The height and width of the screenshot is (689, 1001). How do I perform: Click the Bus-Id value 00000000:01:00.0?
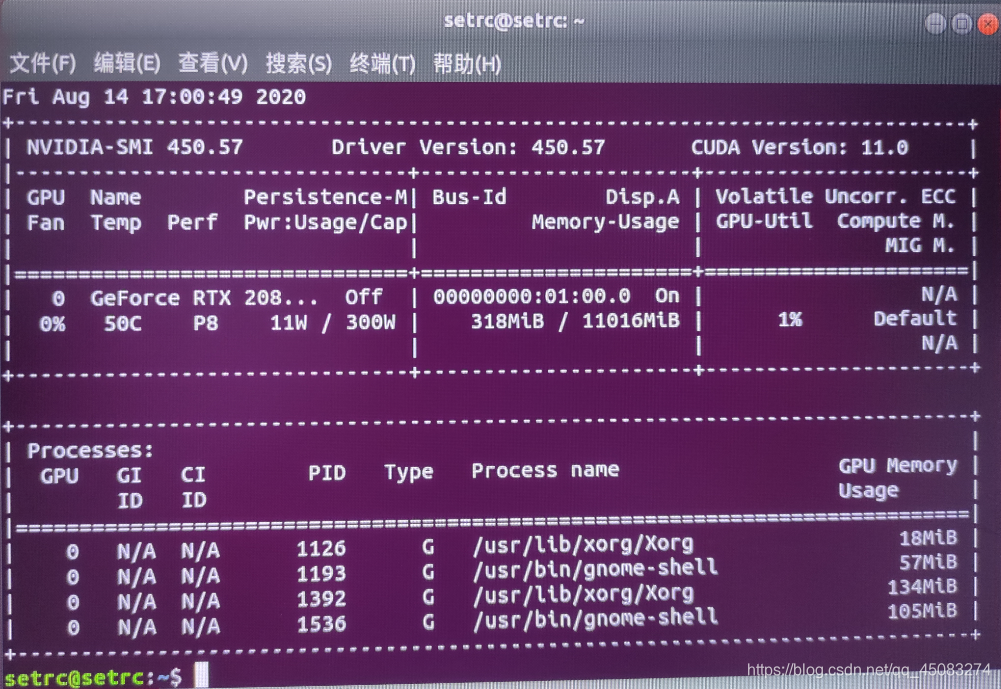tap(532, 296)
